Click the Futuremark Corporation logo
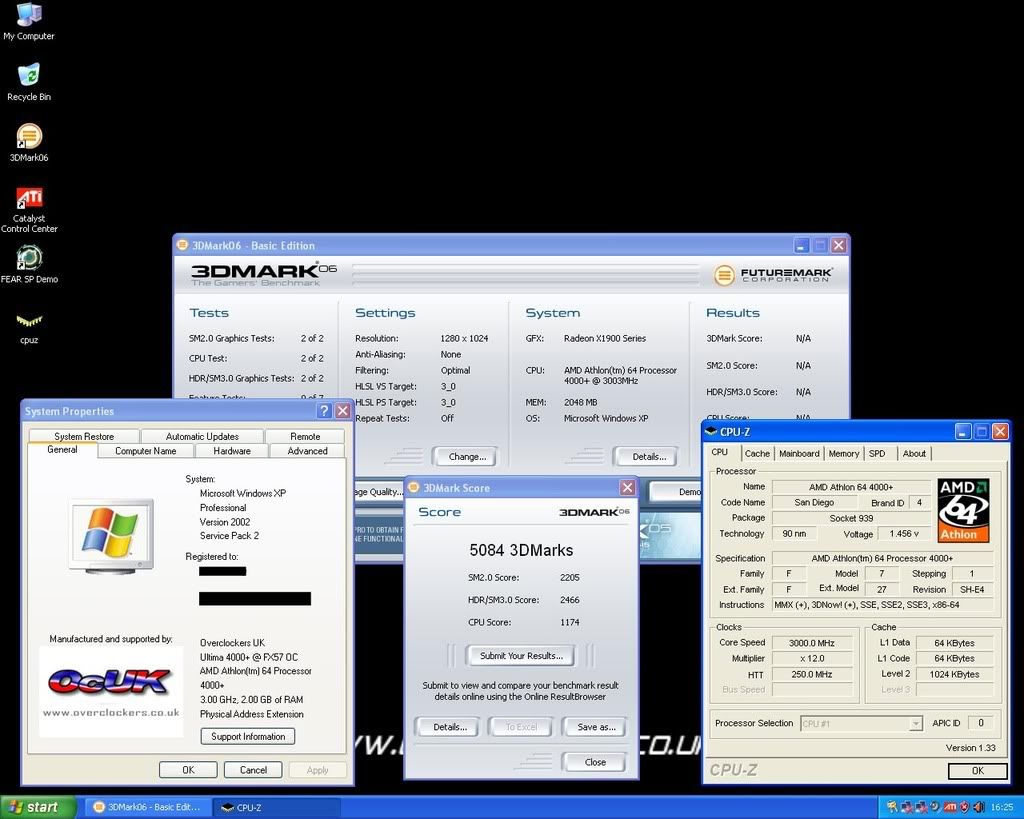Screen dimensions: 1024x819 pyautogui.click(x=773, y=275)
